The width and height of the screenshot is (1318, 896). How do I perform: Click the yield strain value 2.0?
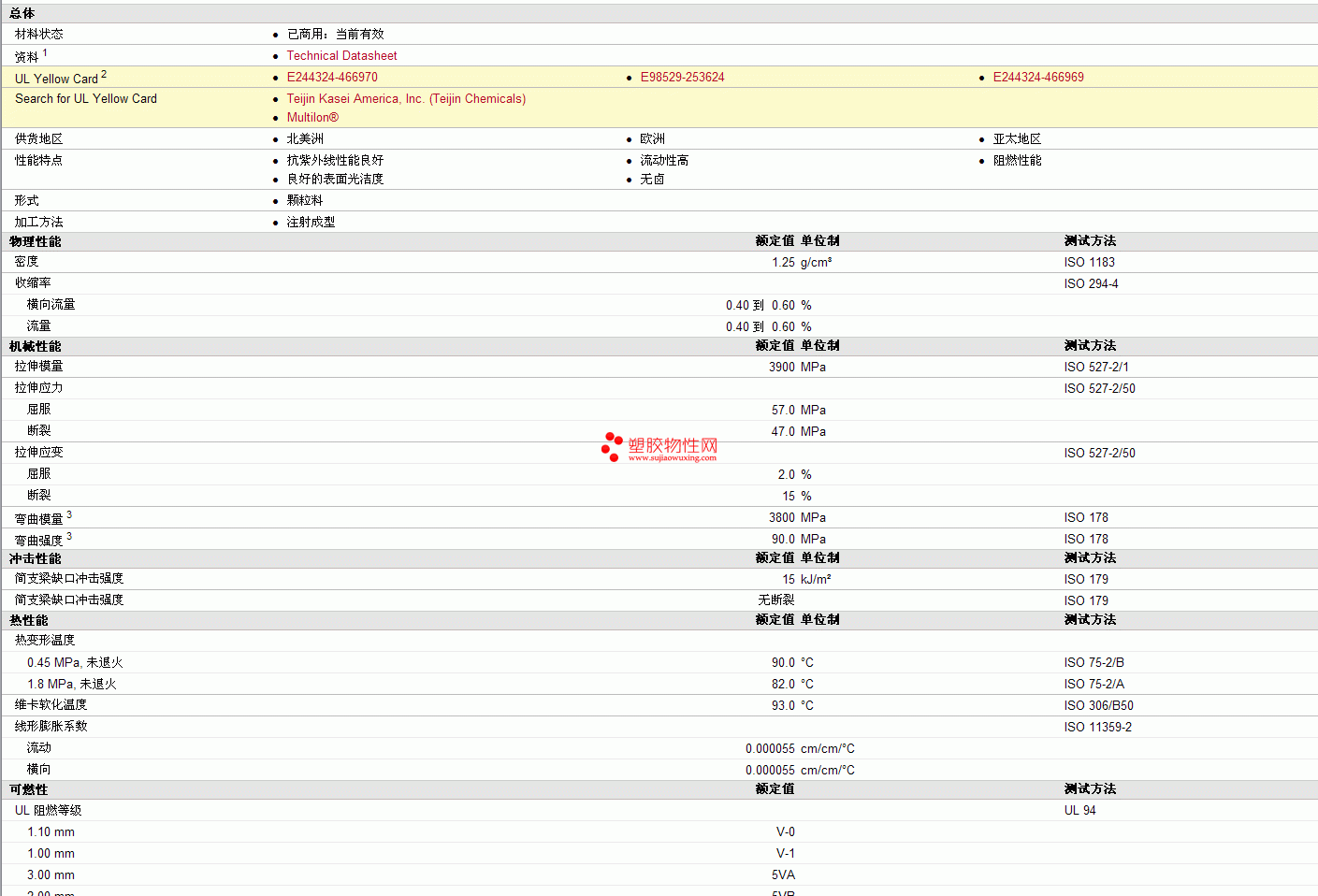pos(787,475)
